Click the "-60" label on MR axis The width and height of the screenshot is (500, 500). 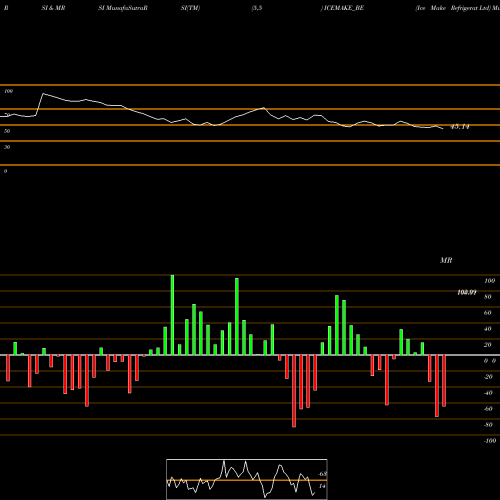pyautogui.click(x=488, y=409)
